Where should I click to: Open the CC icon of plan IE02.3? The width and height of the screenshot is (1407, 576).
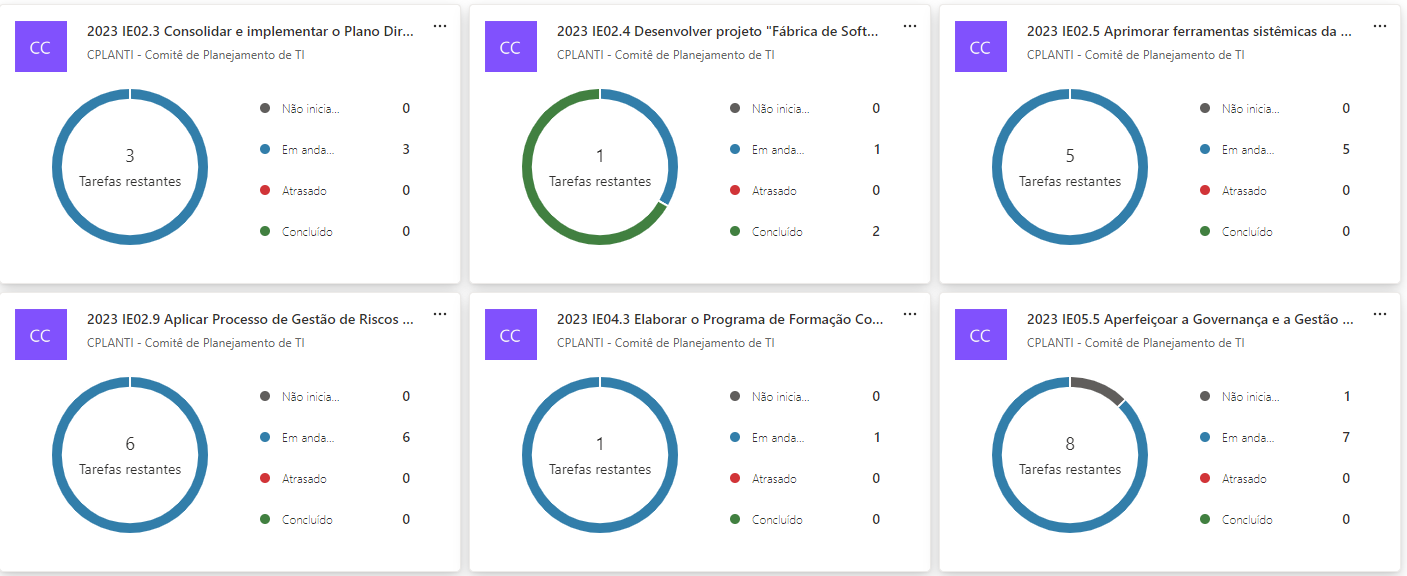point(40,47)
